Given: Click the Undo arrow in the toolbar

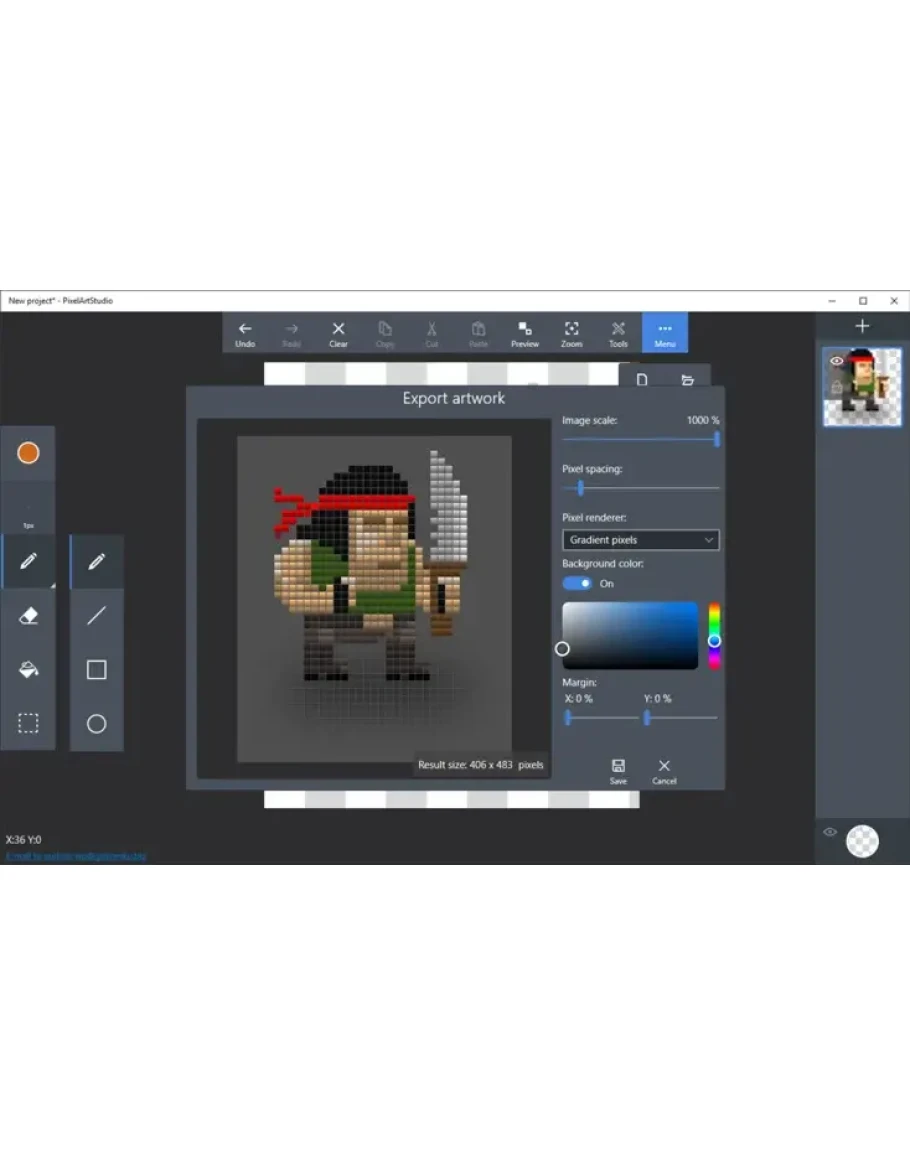Looking at the screenshot, I should point(245,333).
